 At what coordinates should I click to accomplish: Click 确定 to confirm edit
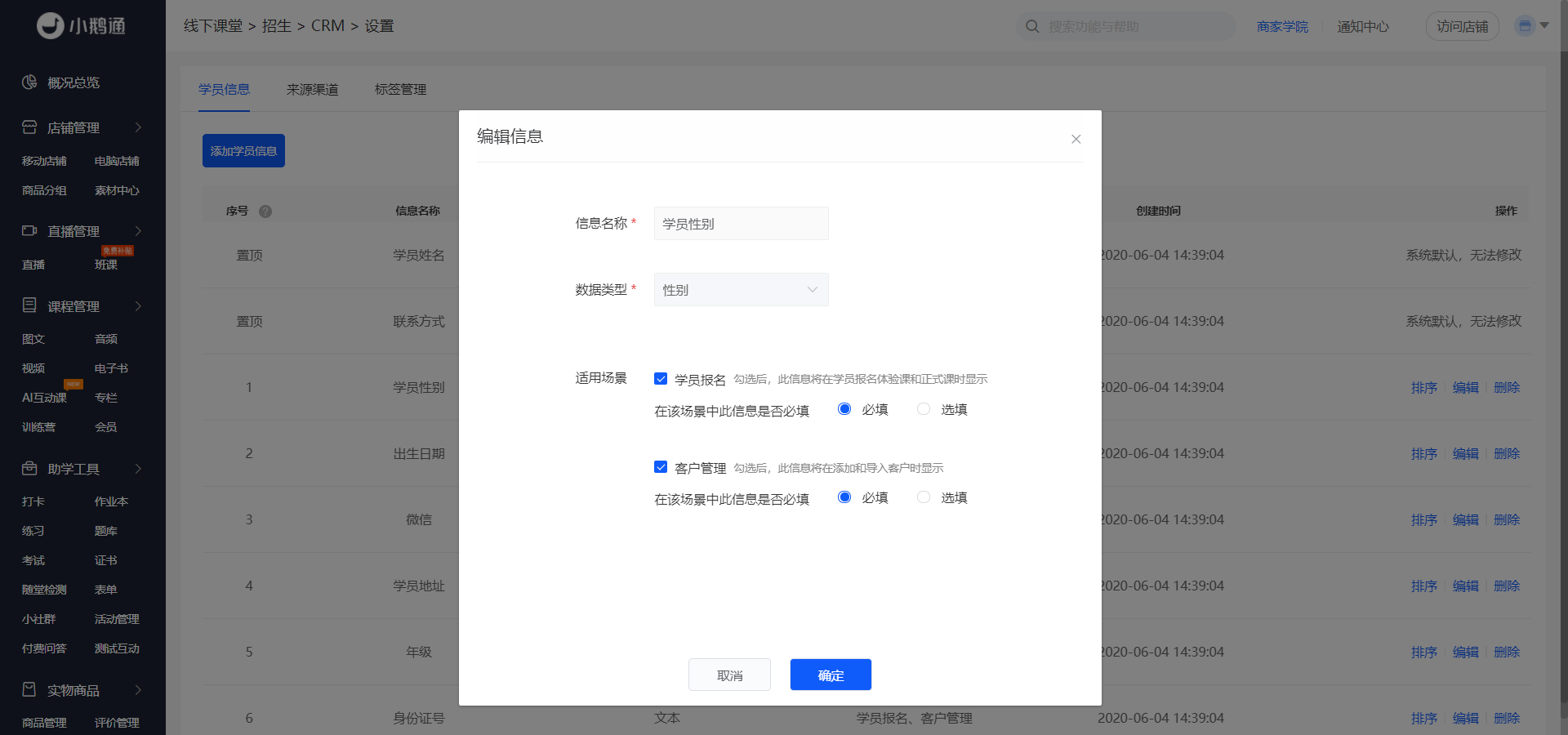(831, 675)
